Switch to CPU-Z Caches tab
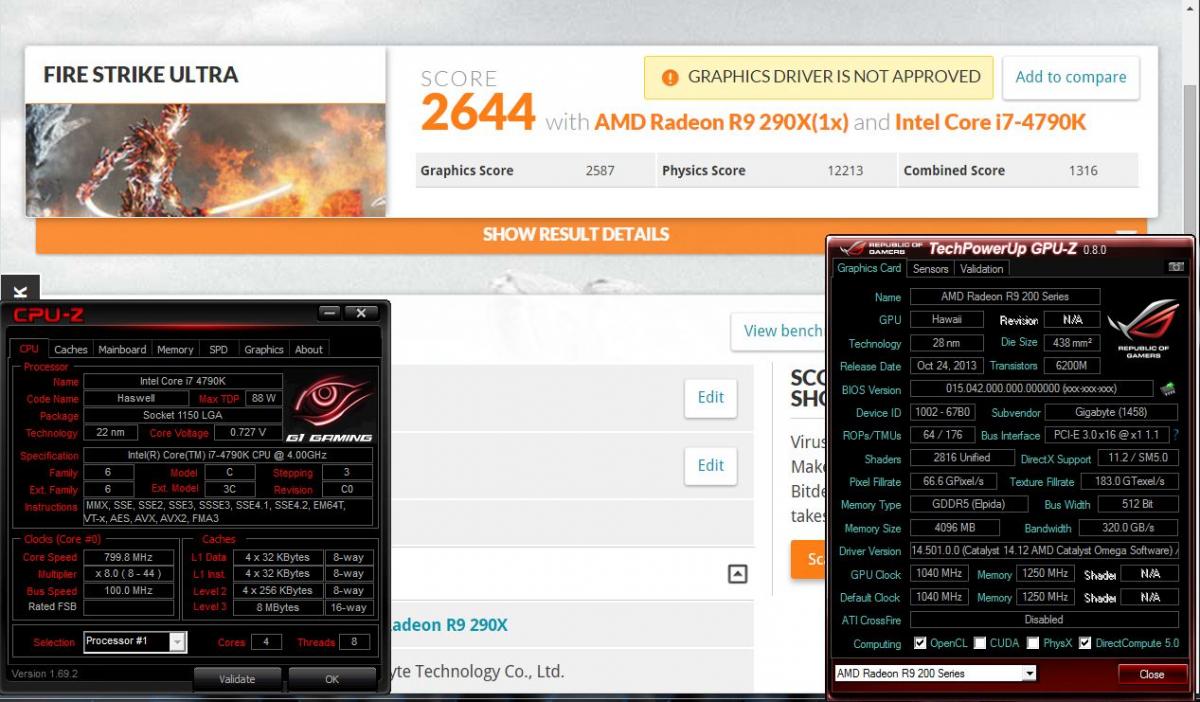The width and height of the screenshot is (1200, 702). (71, 349)
